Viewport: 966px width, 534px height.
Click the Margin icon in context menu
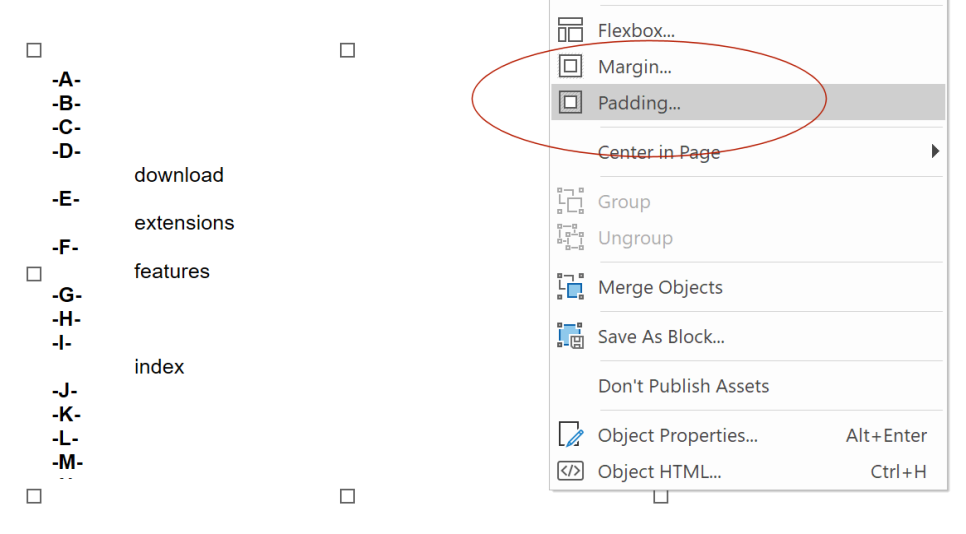point(570,66)
